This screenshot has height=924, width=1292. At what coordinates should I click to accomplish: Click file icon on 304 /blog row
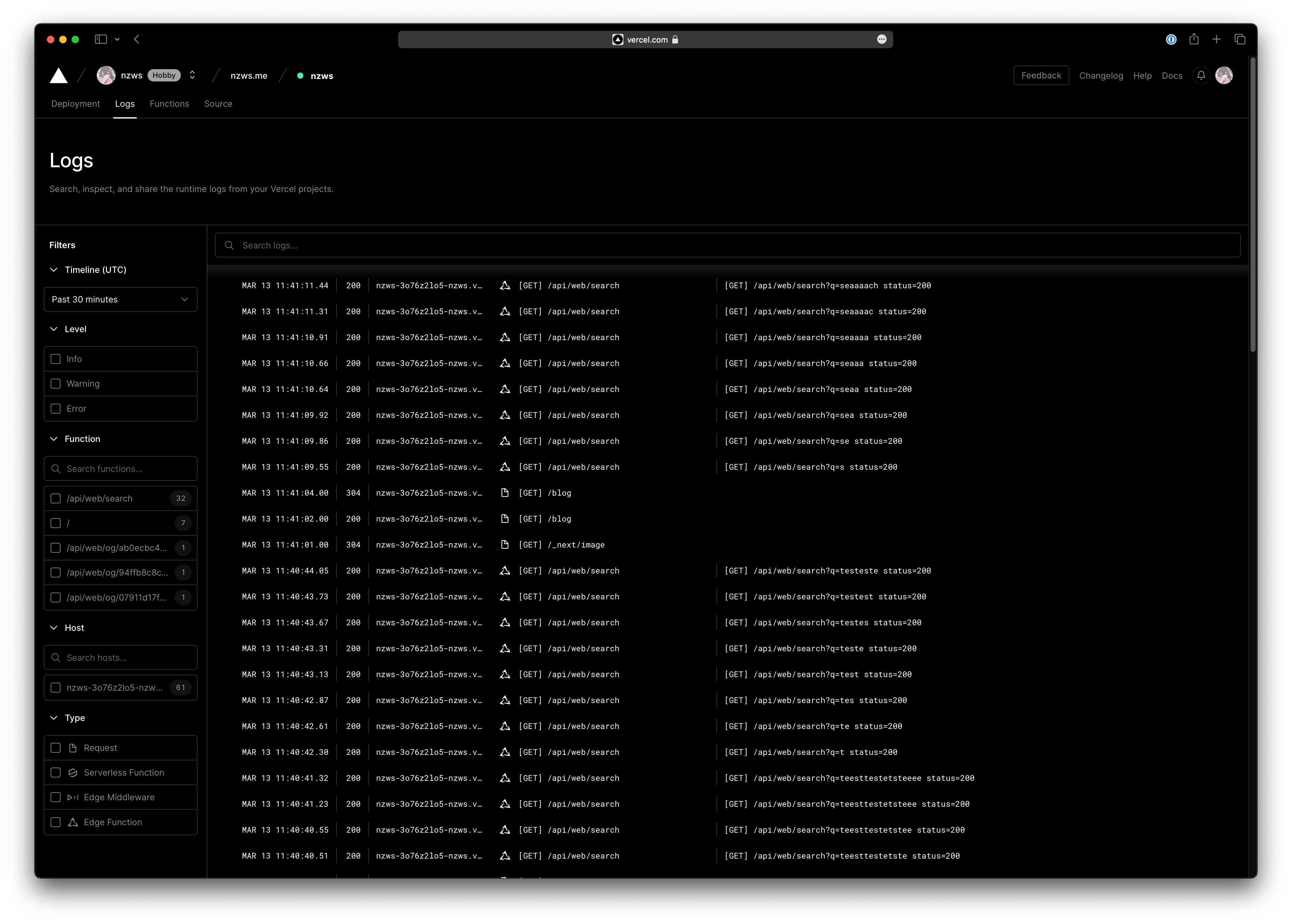505,493
